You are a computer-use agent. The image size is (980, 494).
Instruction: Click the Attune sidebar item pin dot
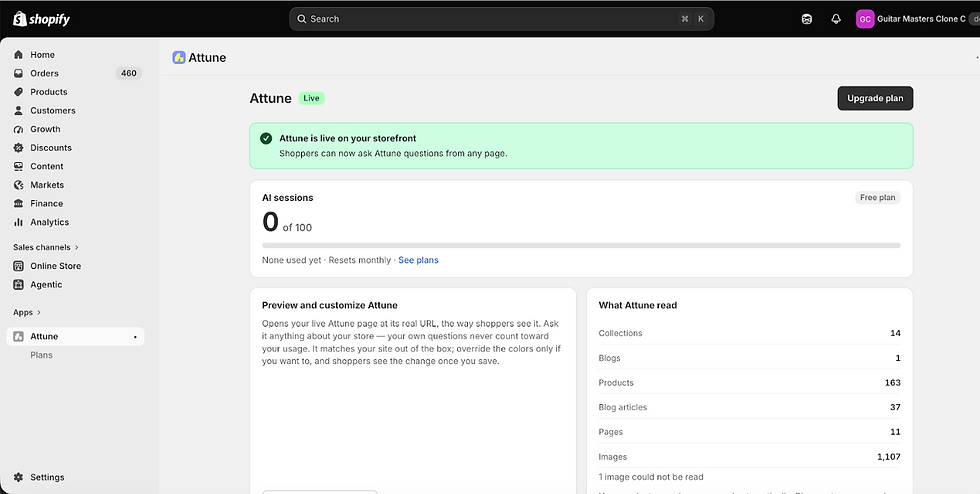(x=135, y=337)
